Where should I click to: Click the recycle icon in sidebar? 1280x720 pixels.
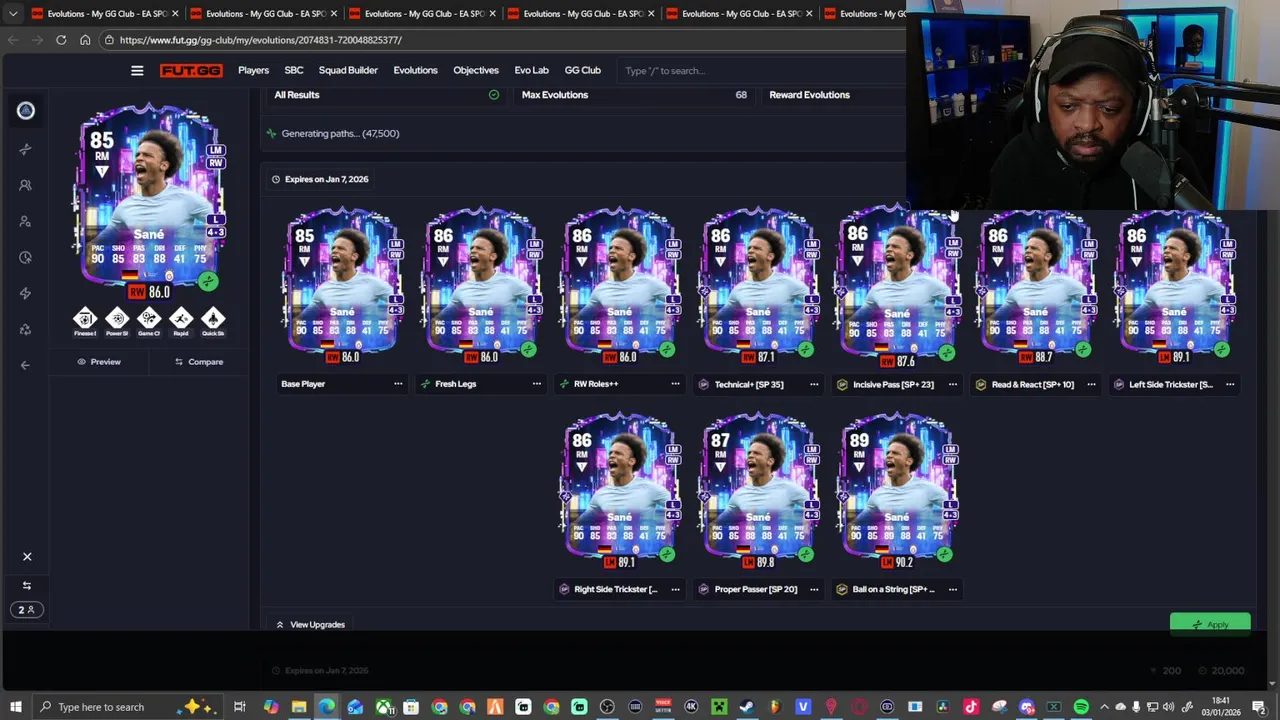[26, 329]
